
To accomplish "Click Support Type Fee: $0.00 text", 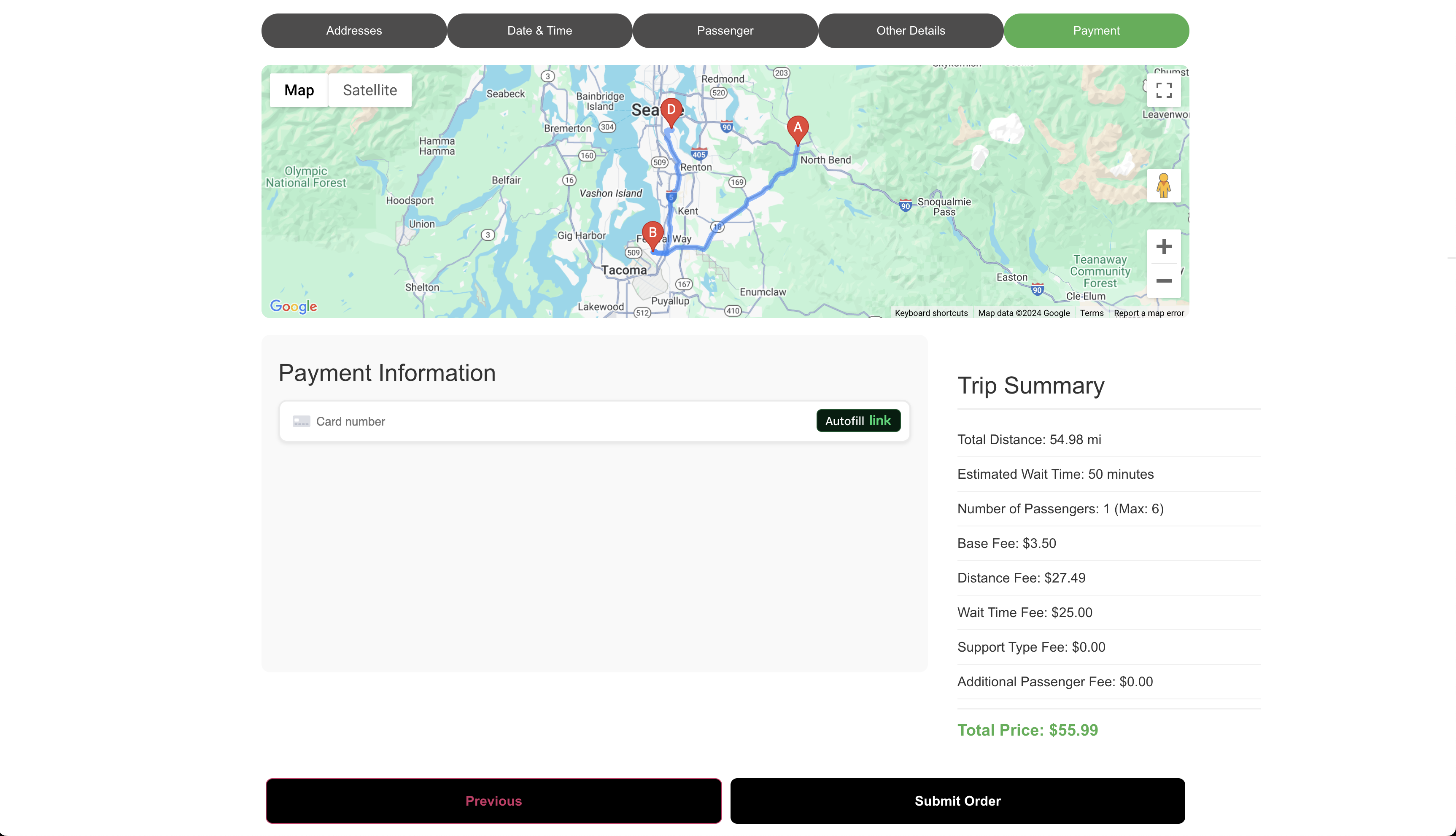I will coord(1031,647).
